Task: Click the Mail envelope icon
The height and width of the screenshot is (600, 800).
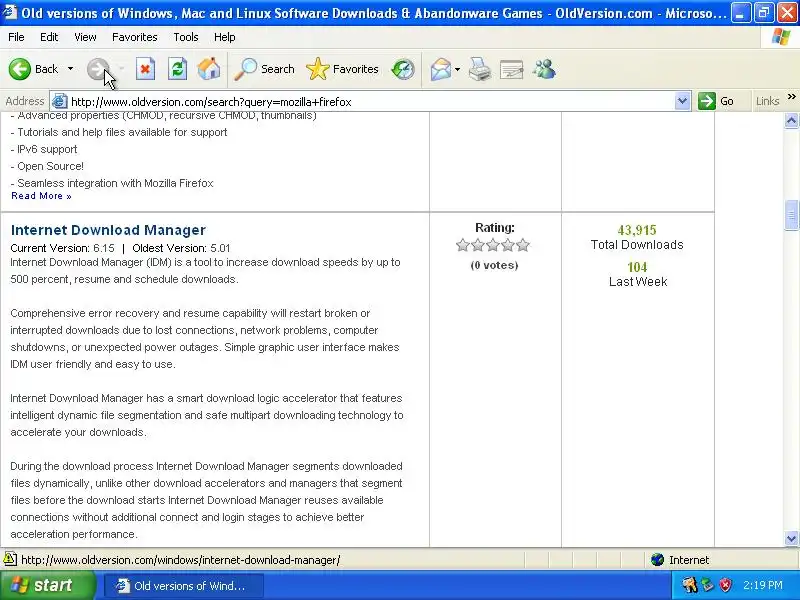Action: pos(440,69)
